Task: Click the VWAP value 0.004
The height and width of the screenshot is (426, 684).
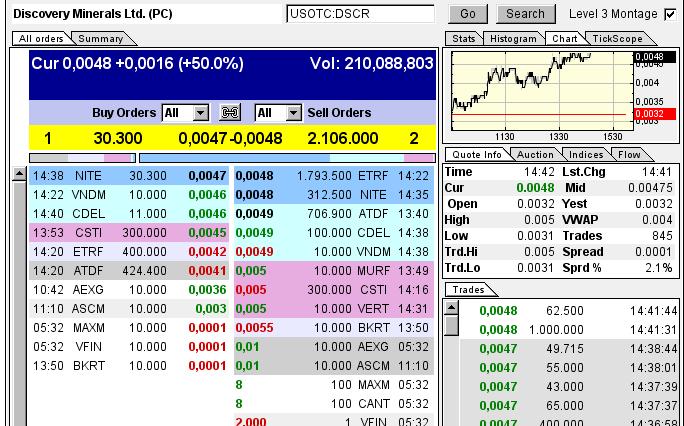Action: (x=657, y=220)
